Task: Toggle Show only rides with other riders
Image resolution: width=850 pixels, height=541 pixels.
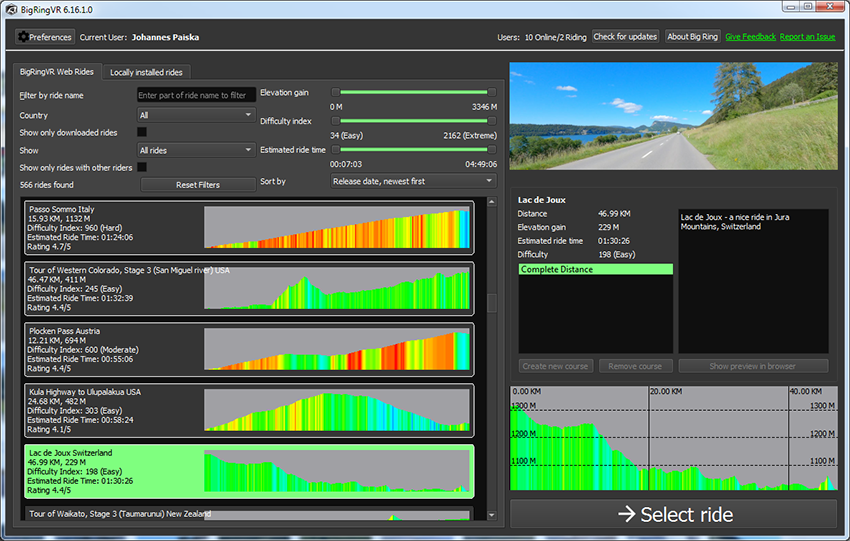Action: [x=142, y=167]
